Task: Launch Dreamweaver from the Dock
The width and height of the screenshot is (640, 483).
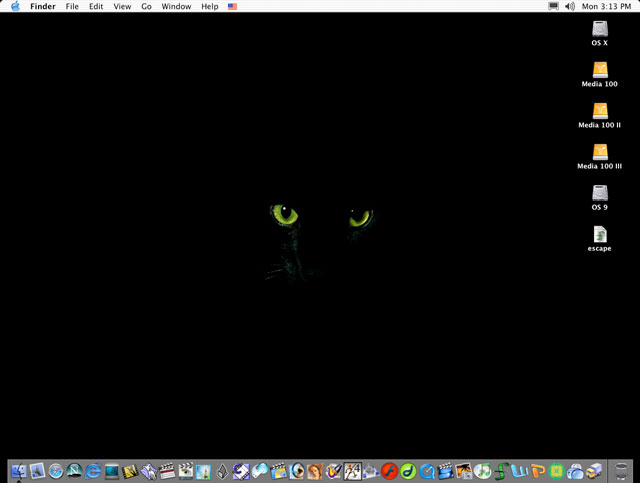Action: coord(408,471)
